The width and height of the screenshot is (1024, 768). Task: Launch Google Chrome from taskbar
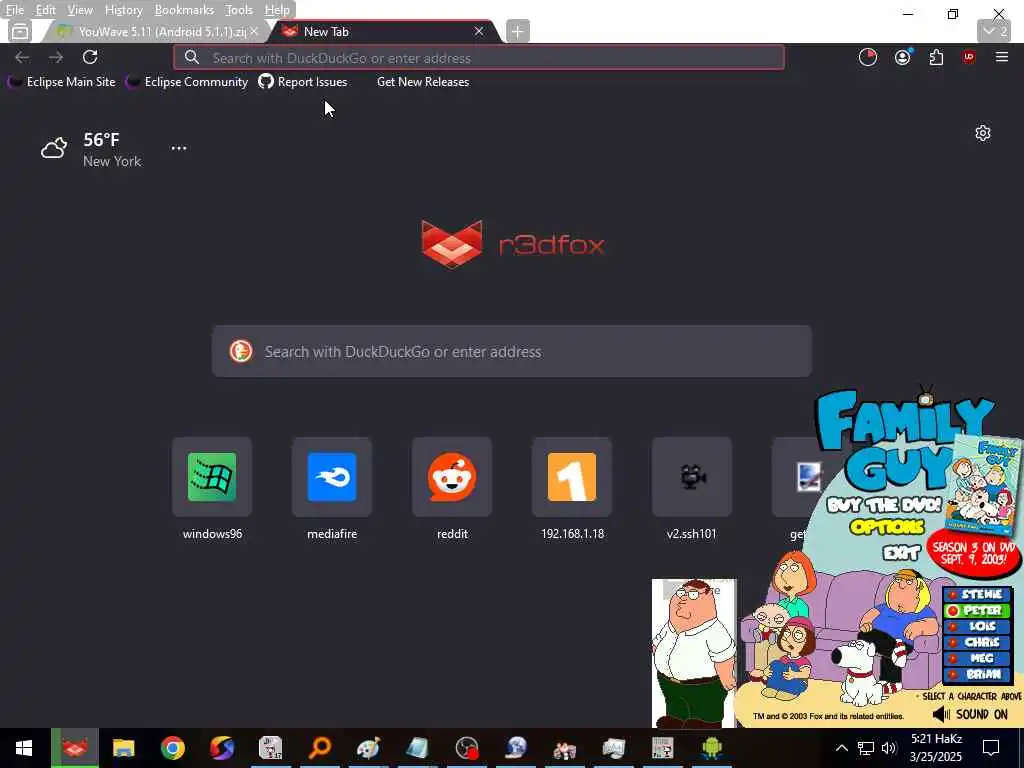click(x=172, y=748)
